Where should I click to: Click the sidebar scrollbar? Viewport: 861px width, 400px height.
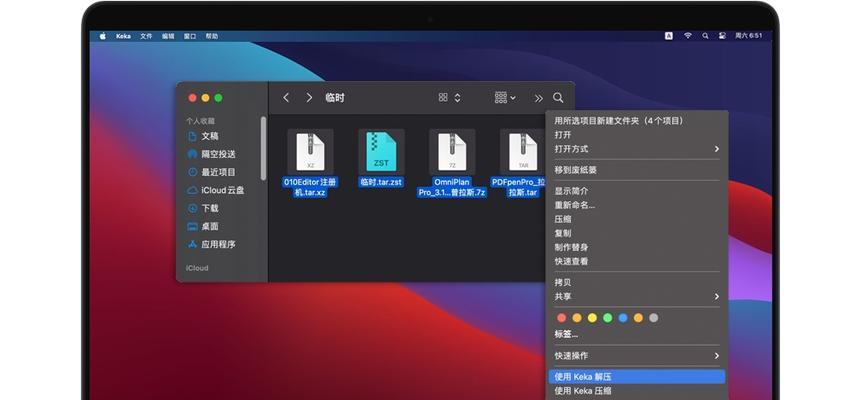click(x=264, y=148)
